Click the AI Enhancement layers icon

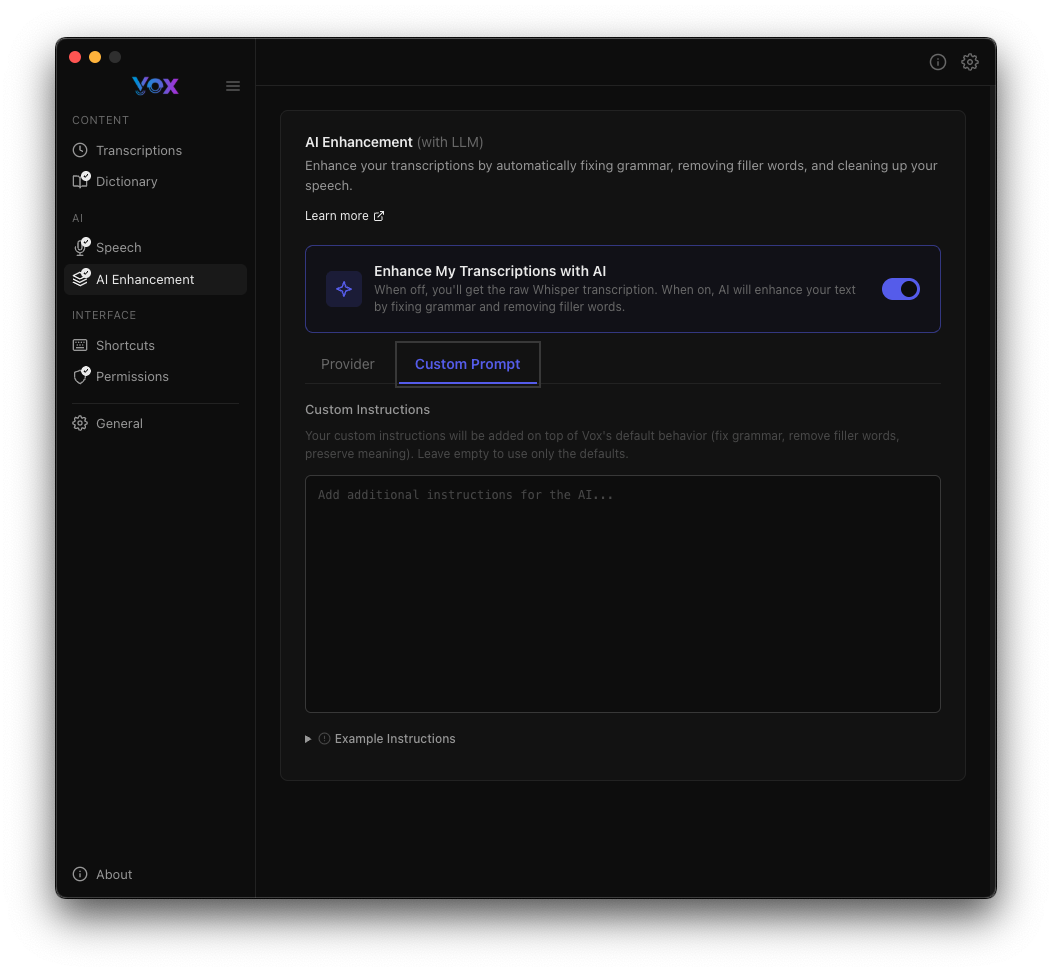tap(80, 279)
